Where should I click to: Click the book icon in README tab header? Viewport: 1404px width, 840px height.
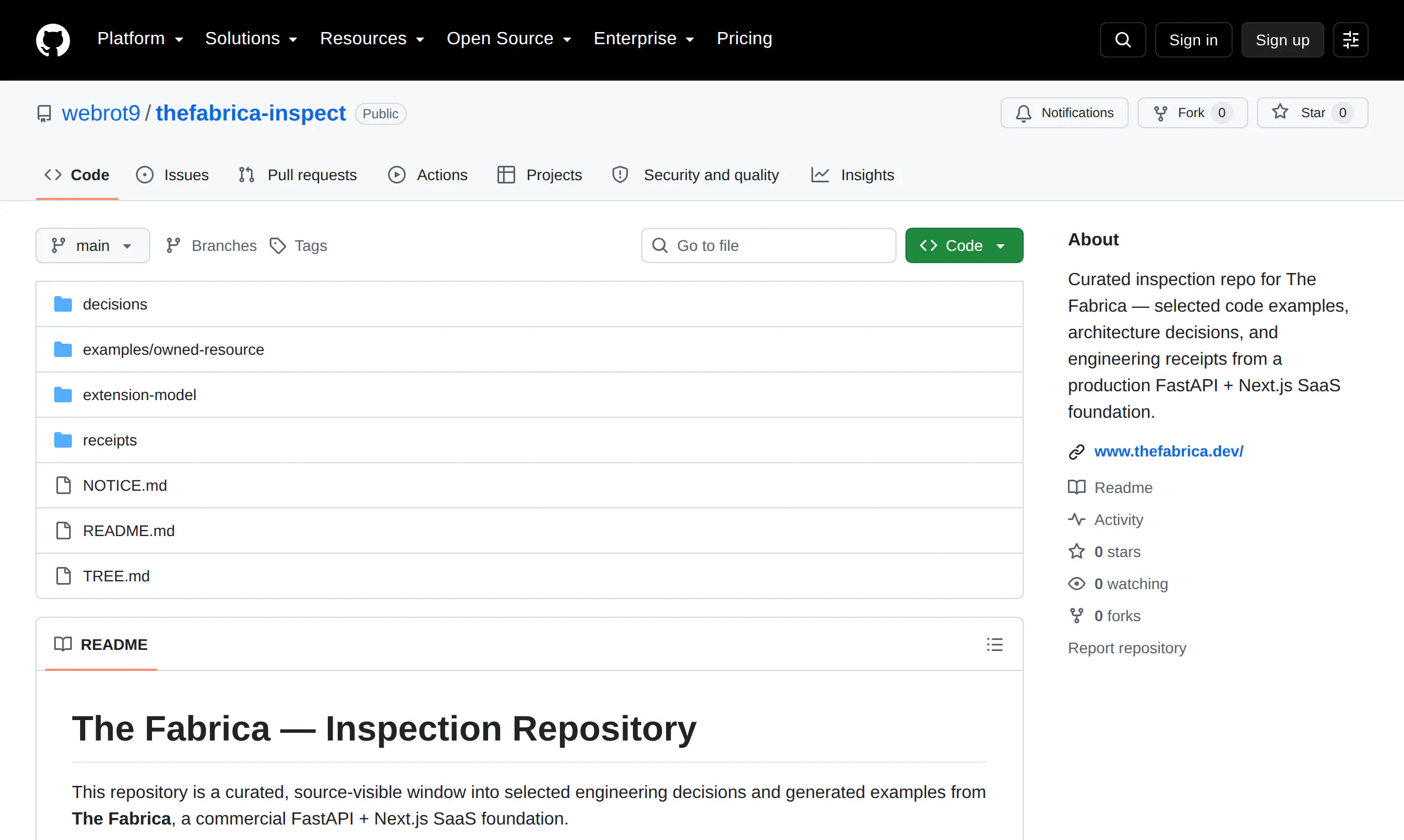click(63, 644)
